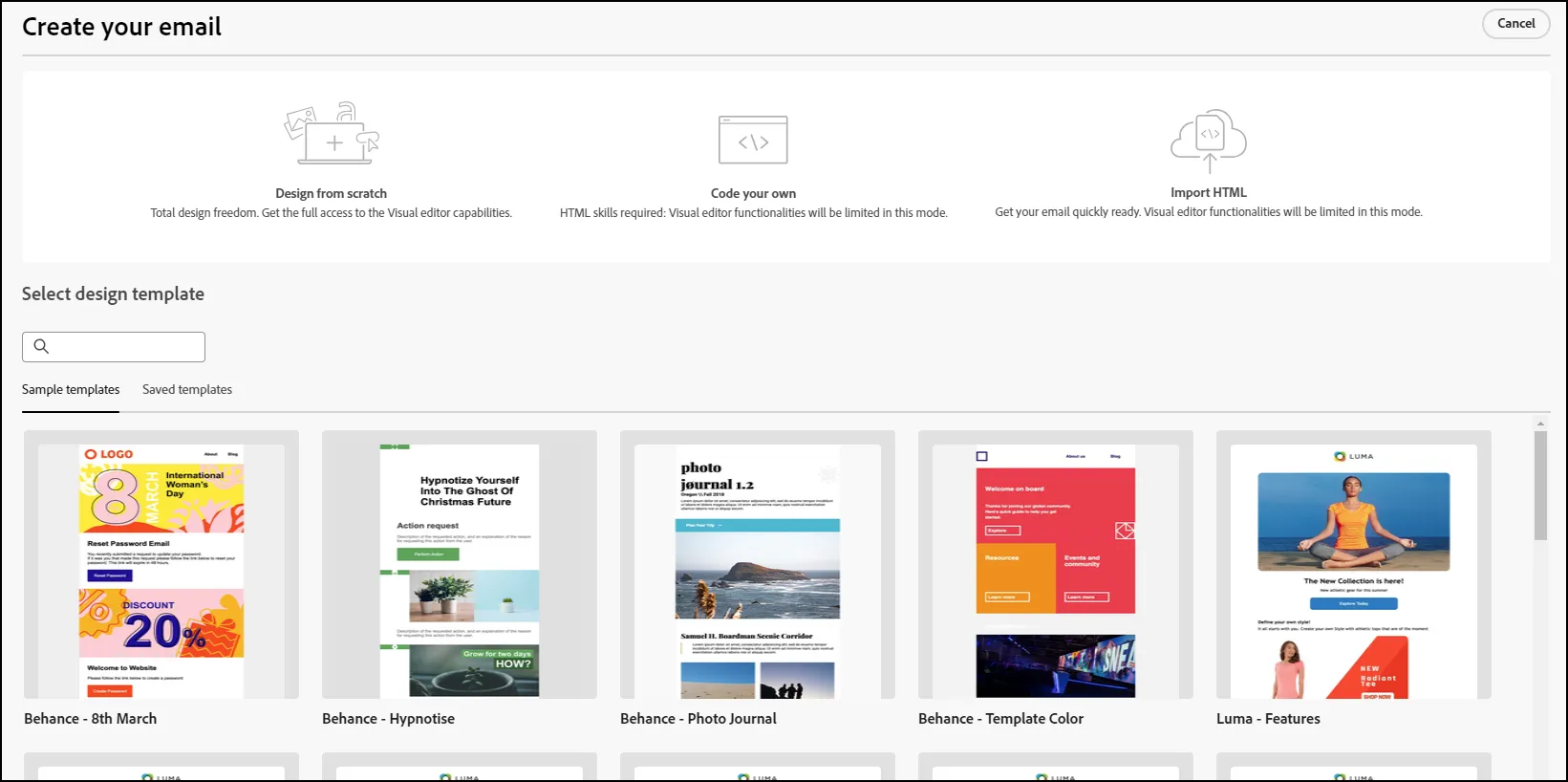1568x782 pixels.
Task: Click the "Behance - Hypnotise" label
Action: (x=389, y=719)
